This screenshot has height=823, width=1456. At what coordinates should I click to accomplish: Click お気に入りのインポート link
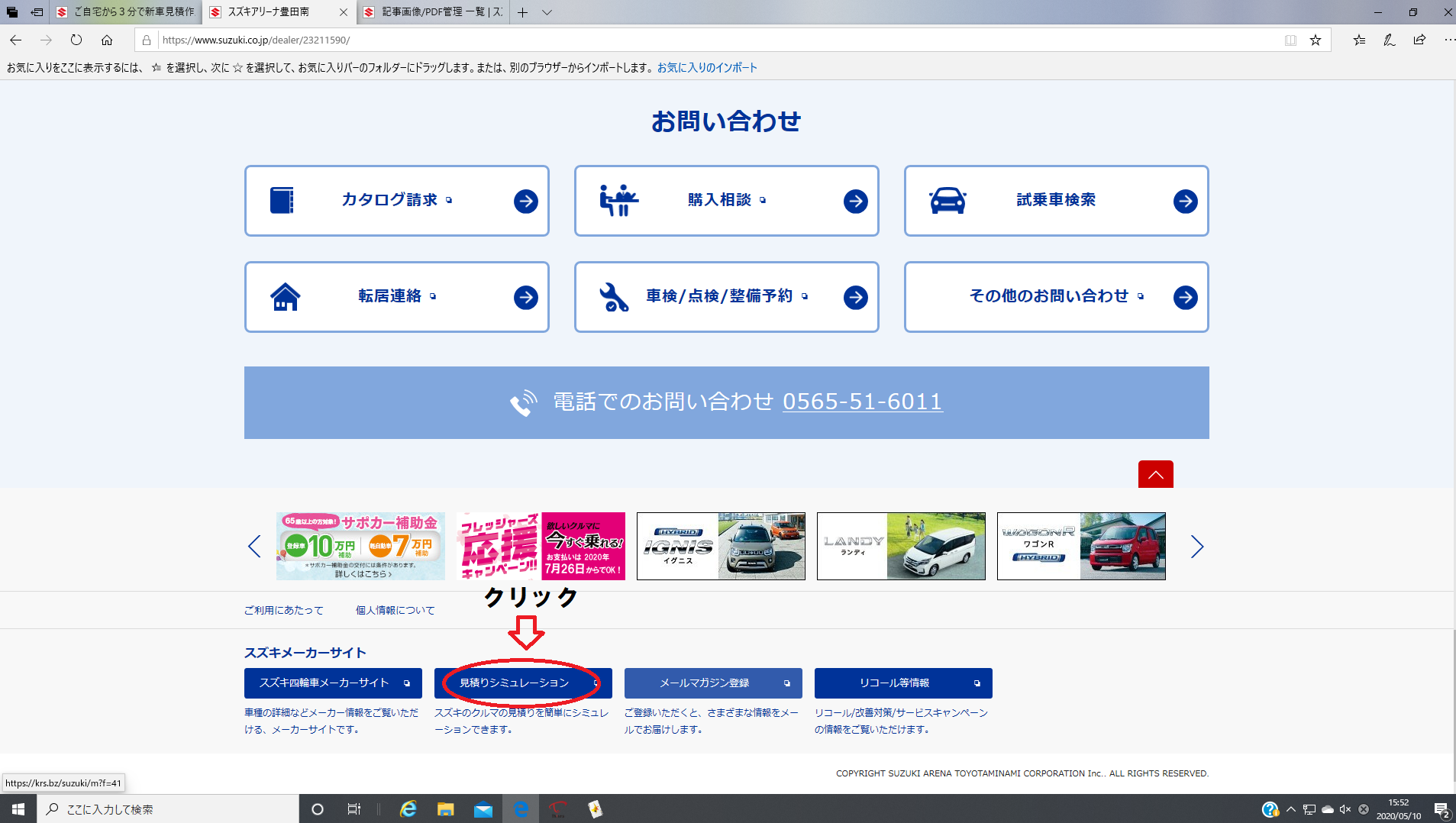click(707, 67)
